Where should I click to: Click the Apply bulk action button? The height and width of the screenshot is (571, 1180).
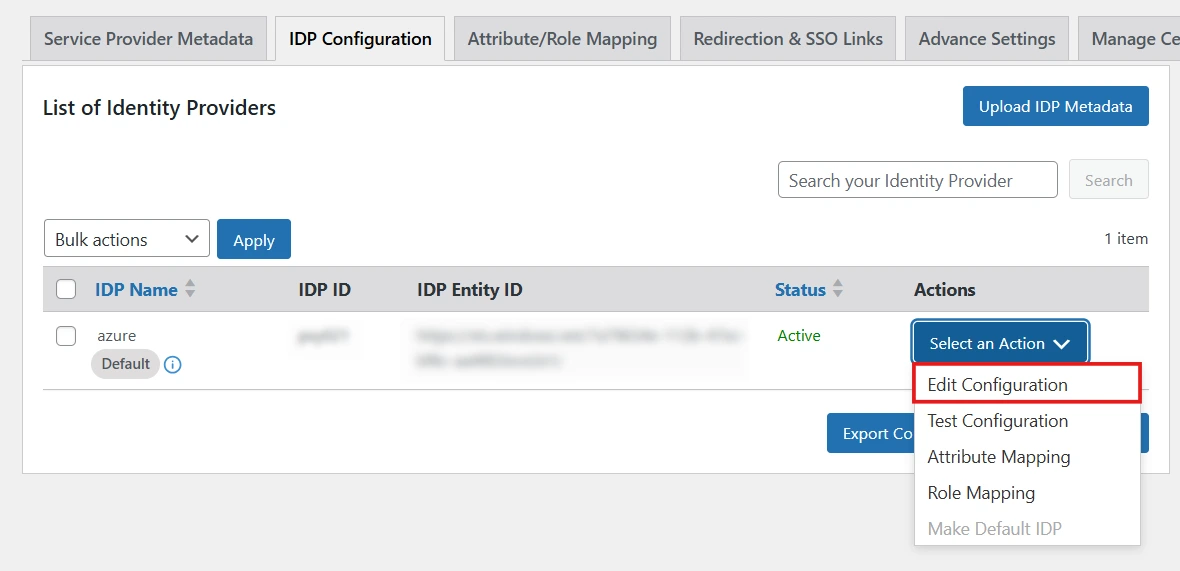tap(254, 240)
